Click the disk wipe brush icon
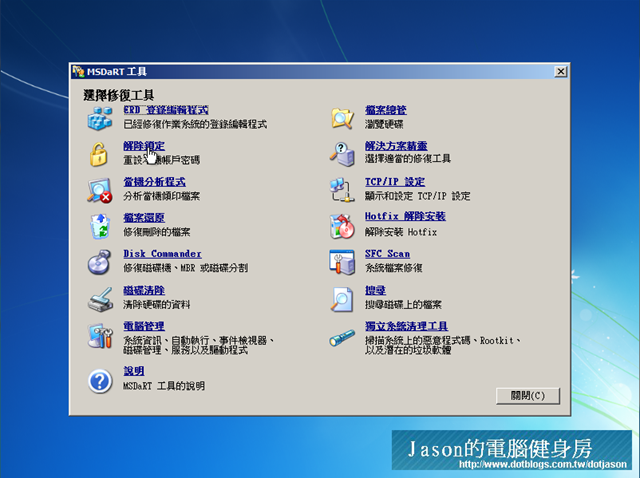Image resolution: width=640 pixels, height=478 pixels. (100, 299)
